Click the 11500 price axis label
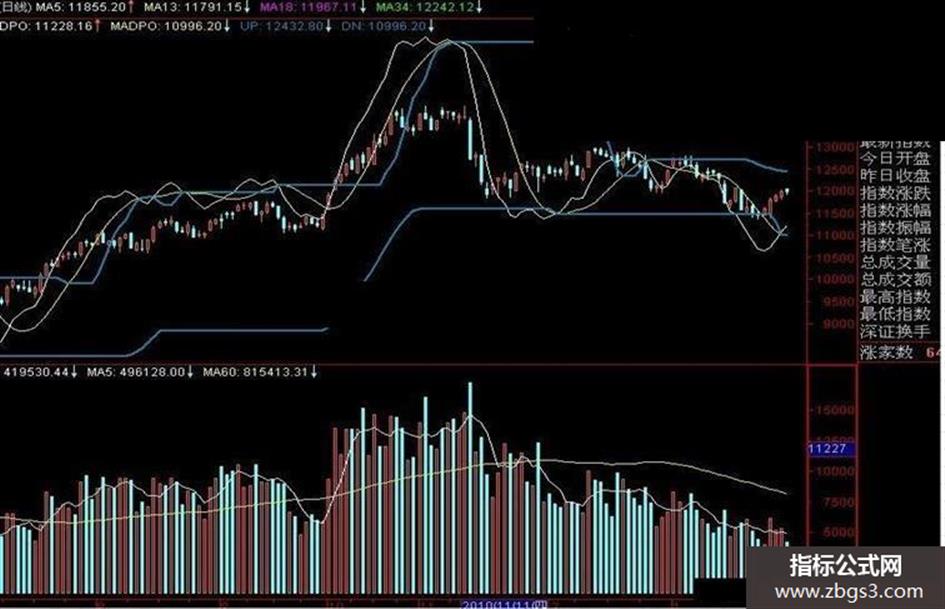This screenshot has height=609, width=945. point(835,214)
